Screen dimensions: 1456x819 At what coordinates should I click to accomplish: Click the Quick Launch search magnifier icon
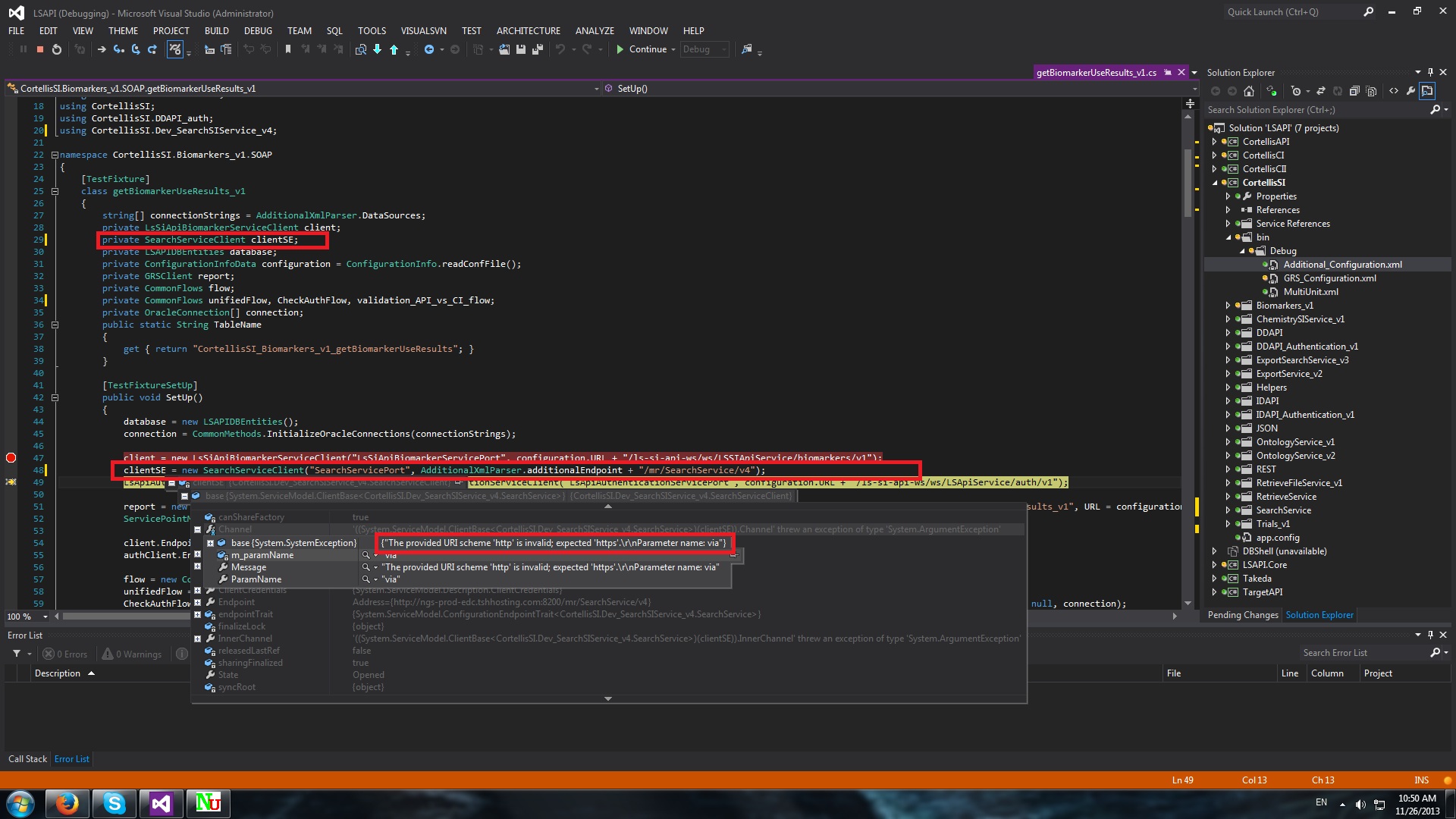pos(1369,12)
